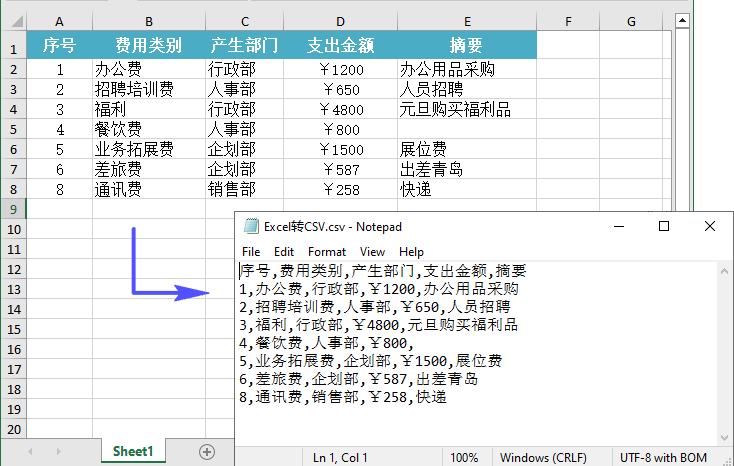Add a new sheet with the plus button
The image size is (734, 466).
[x=207, y=452]
